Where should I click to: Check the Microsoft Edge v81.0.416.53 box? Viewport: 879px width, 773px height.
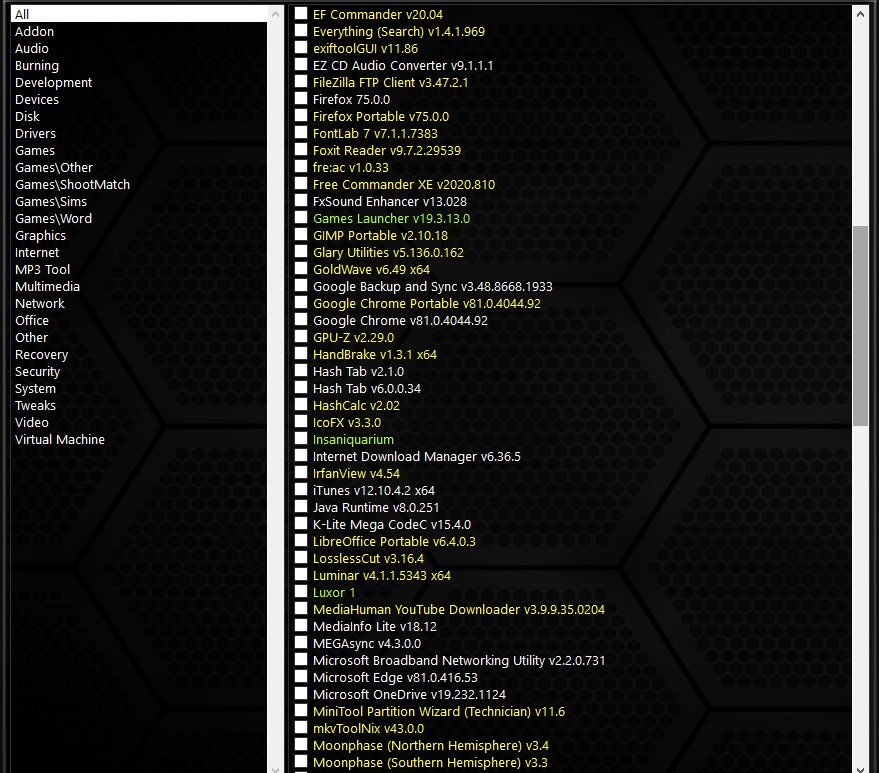[301, 677]
